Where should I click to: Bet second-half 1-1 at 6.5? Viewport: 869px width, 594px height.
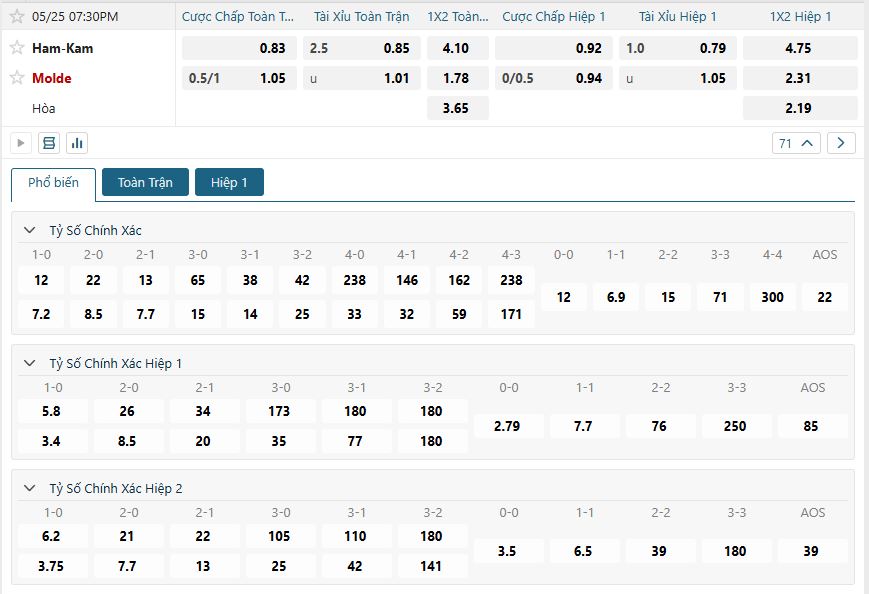click(x=585, y=551)
